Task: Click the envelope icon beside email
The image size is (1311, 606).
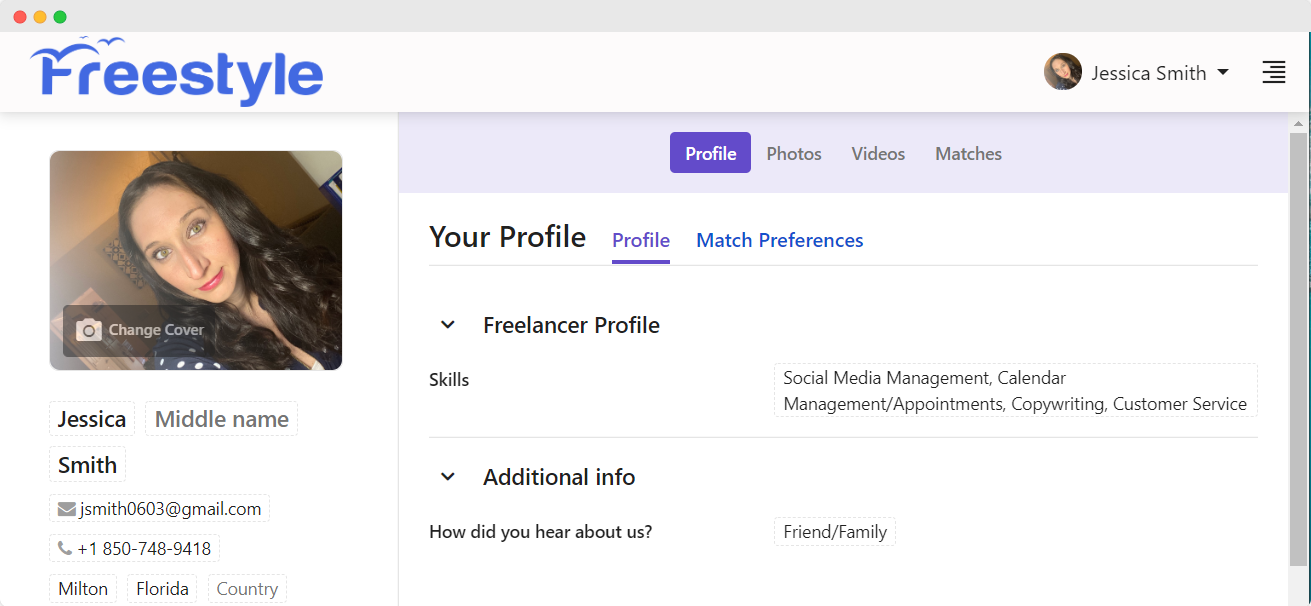Action: (67, 509)
